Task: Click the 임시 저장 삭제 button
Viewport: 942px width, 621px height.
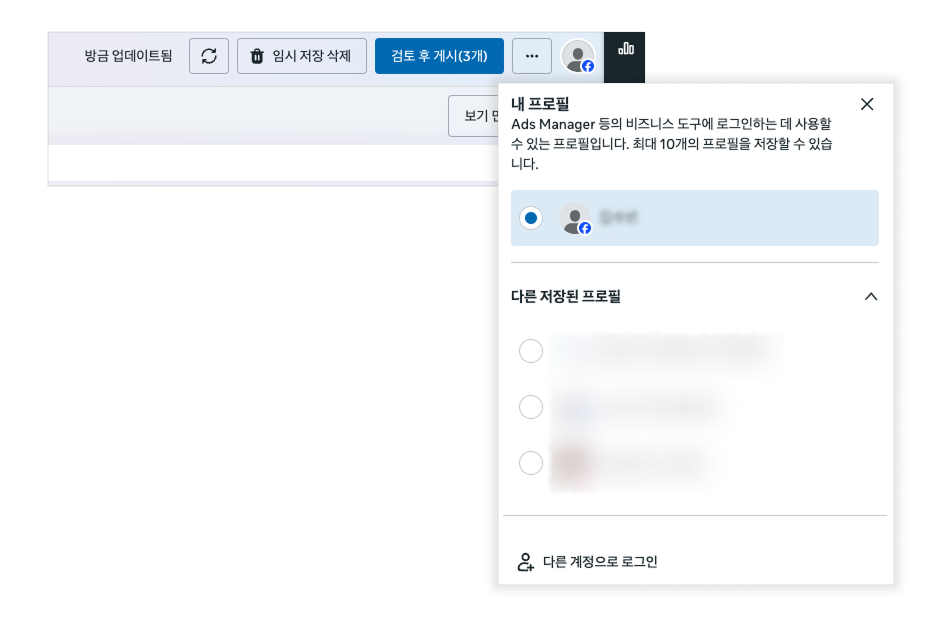Action: click(302, 56)
